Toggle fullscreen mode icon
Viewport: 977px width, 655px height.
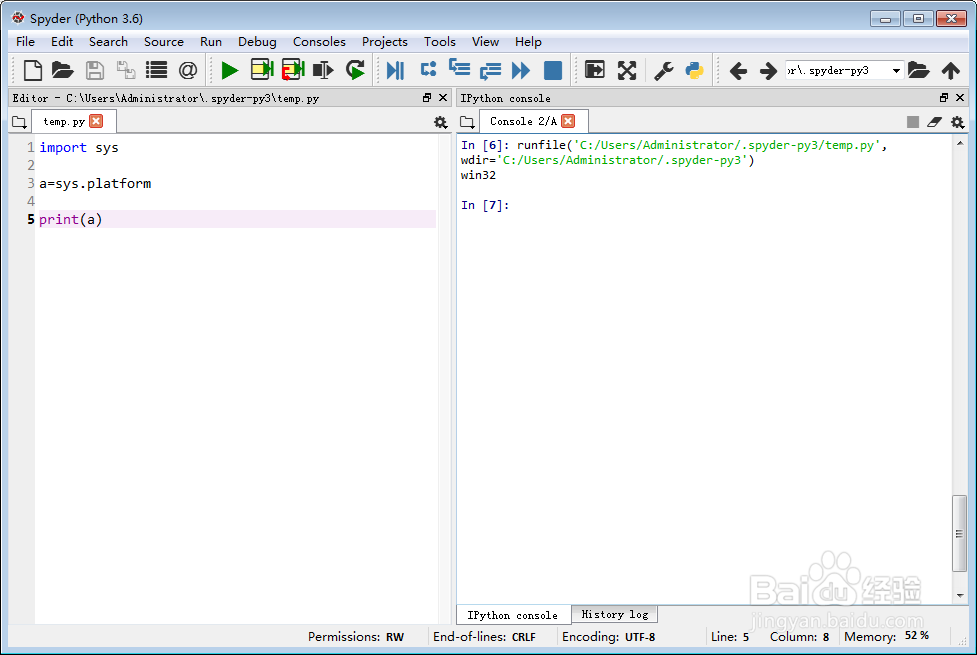point(627,70)
